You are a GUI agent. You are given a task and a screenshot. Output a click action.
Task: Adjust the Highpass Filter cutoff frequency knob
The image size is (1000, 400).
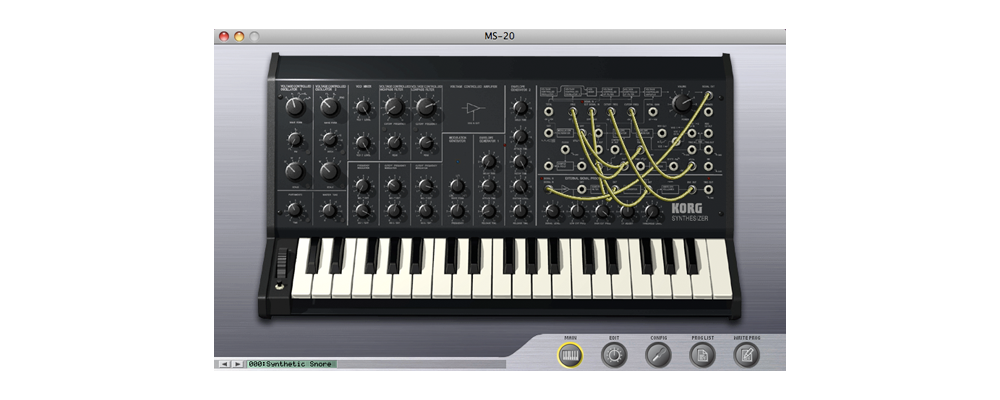tap(394, 107)
